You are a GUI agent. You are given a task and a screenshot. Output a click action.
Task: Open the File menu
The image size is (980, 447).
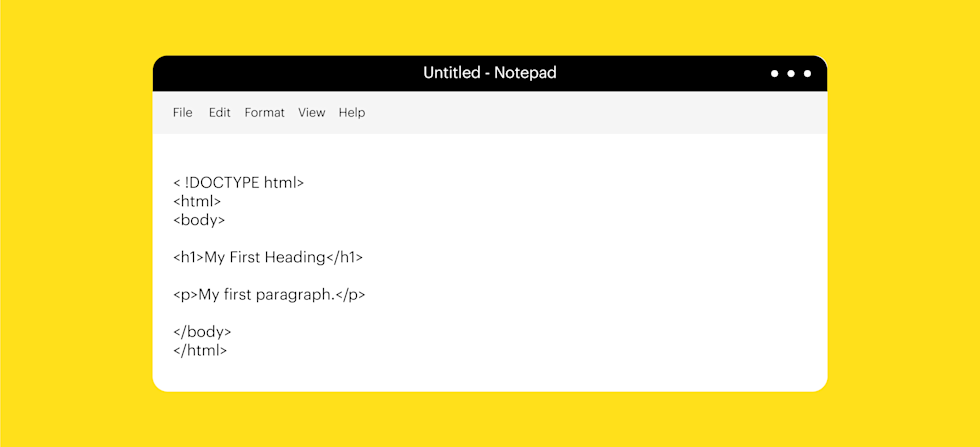coord(182,113)
